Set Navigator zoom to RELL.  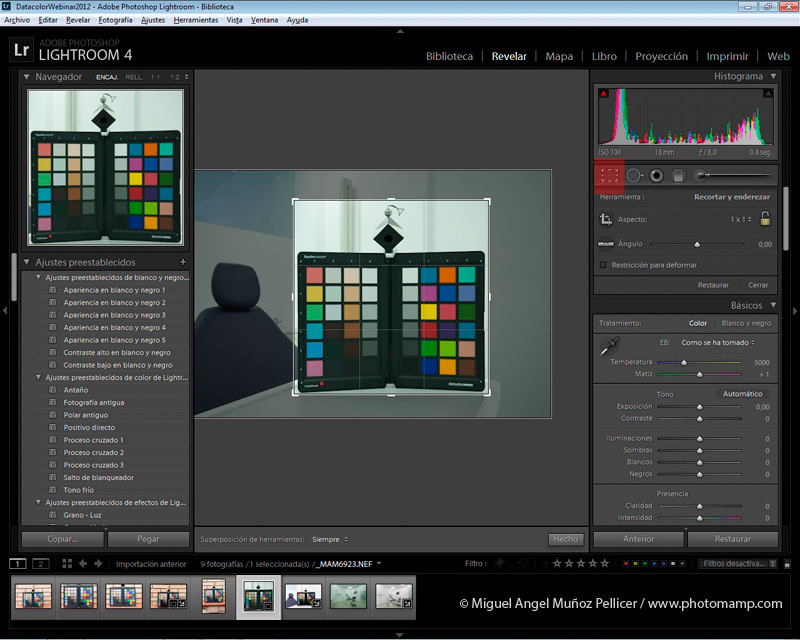(x=134, y=77)
